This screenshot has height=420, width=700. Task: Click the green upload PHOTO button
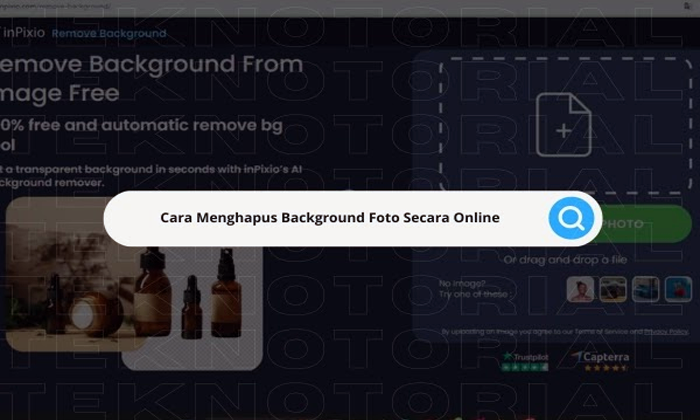645,224
